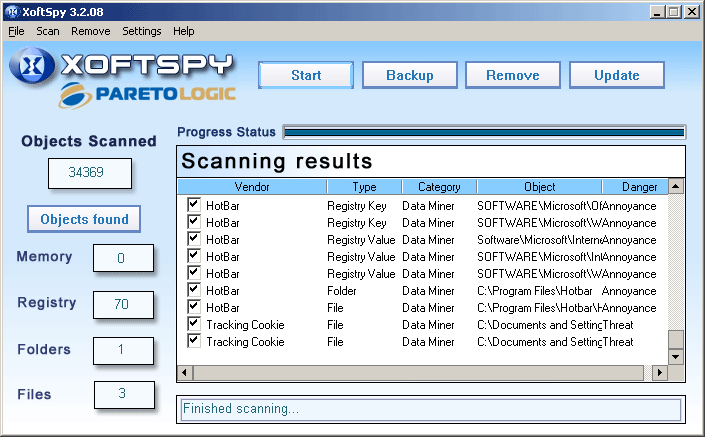Click the Memory count field
705x437 pixels.
[x=123, y=258]
